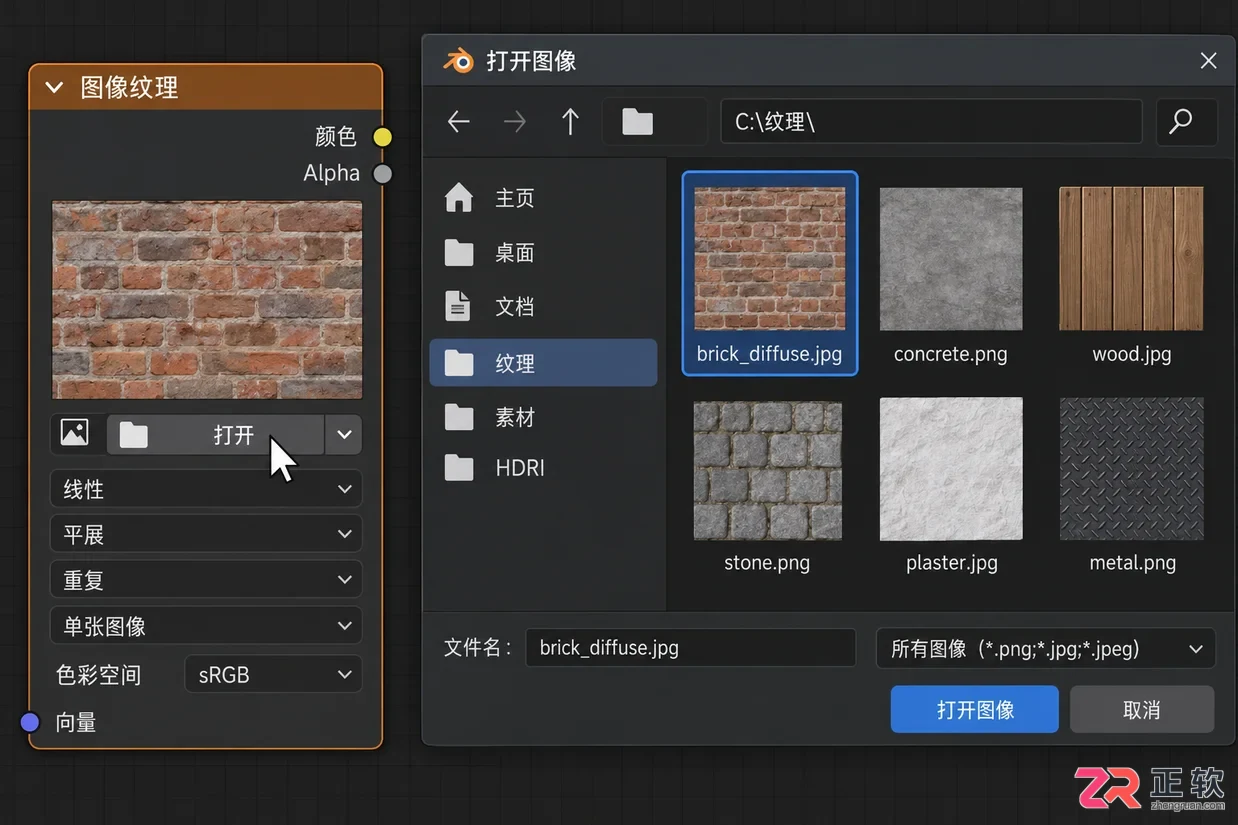Select the concrete.png thumbnail
Image resolution: width=1238 pixels, height=825 pixels.
click(951, 259)
